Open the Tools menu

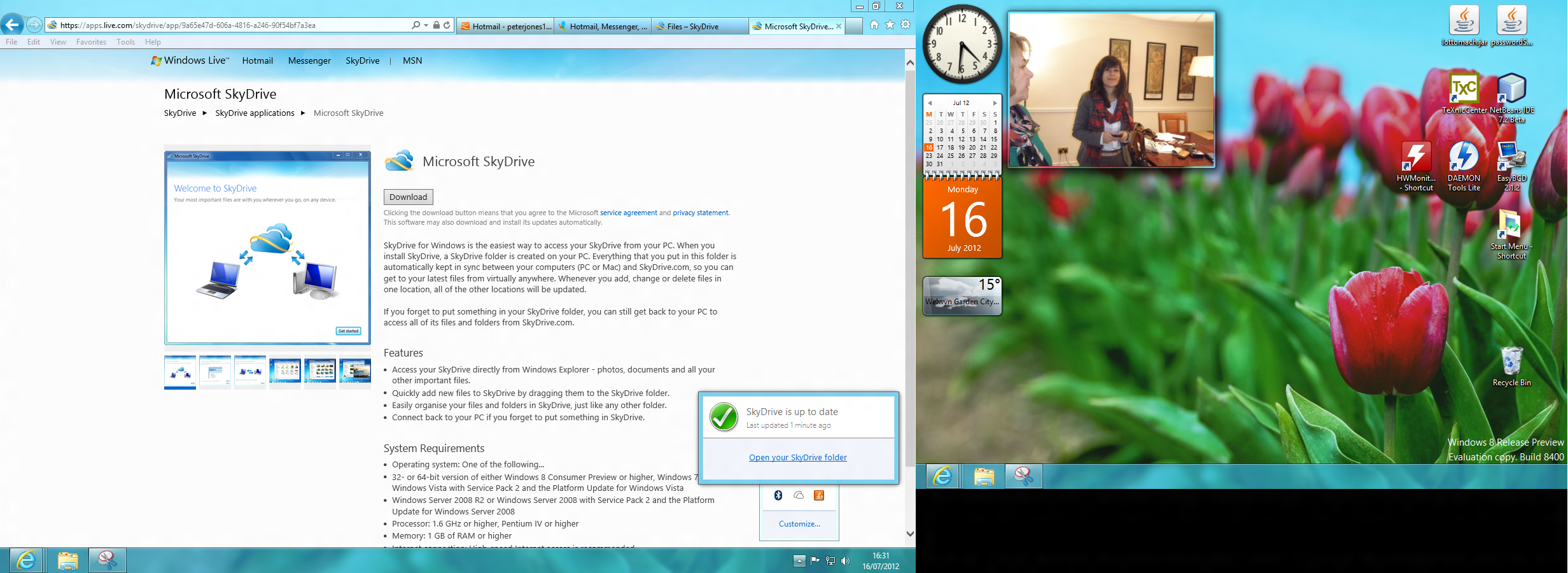[x=125, y=42]
